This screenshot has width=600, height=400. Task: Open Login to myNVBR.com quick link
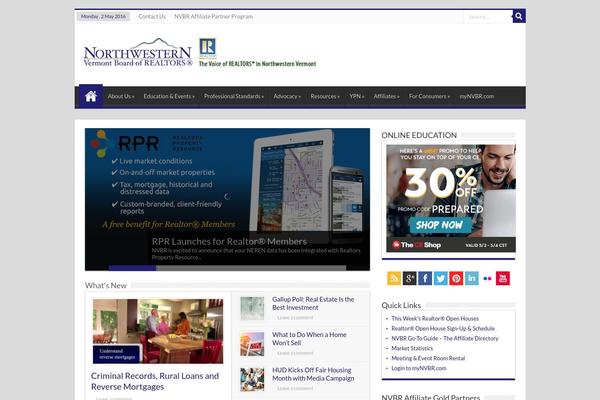(419, 368)
